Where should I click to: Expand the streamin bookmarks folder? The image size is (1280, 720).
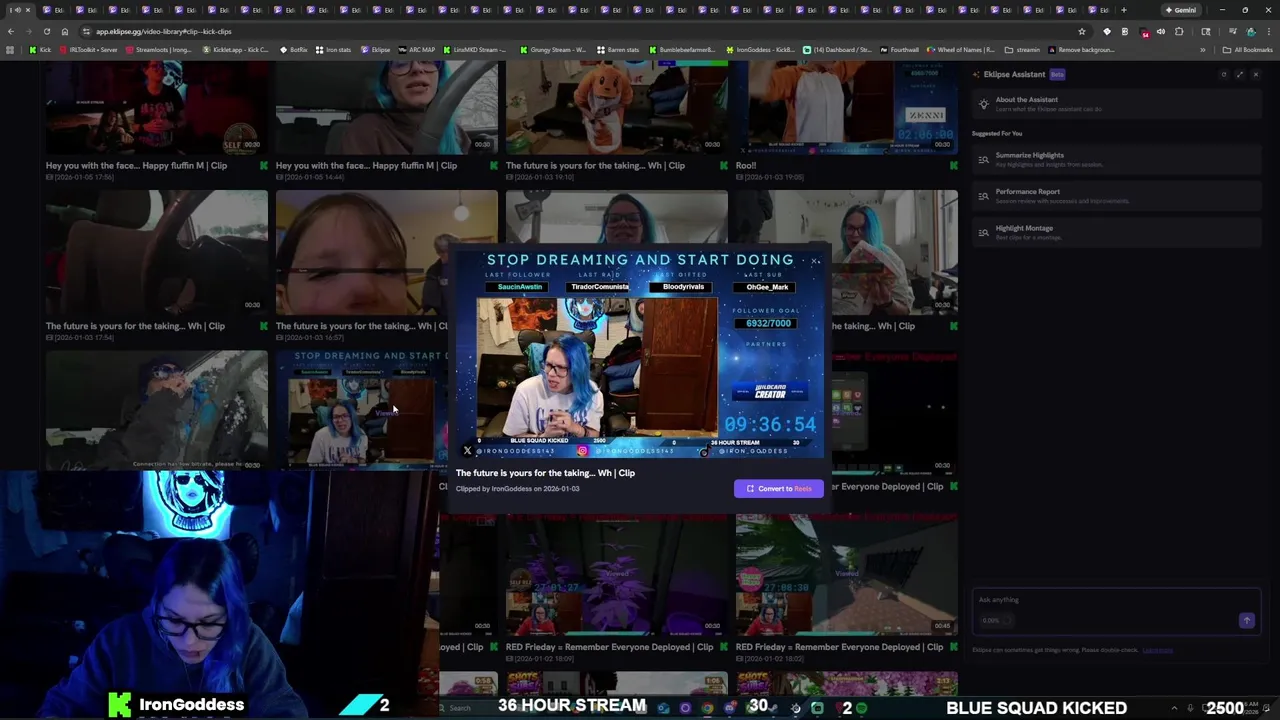(1023, 49)
